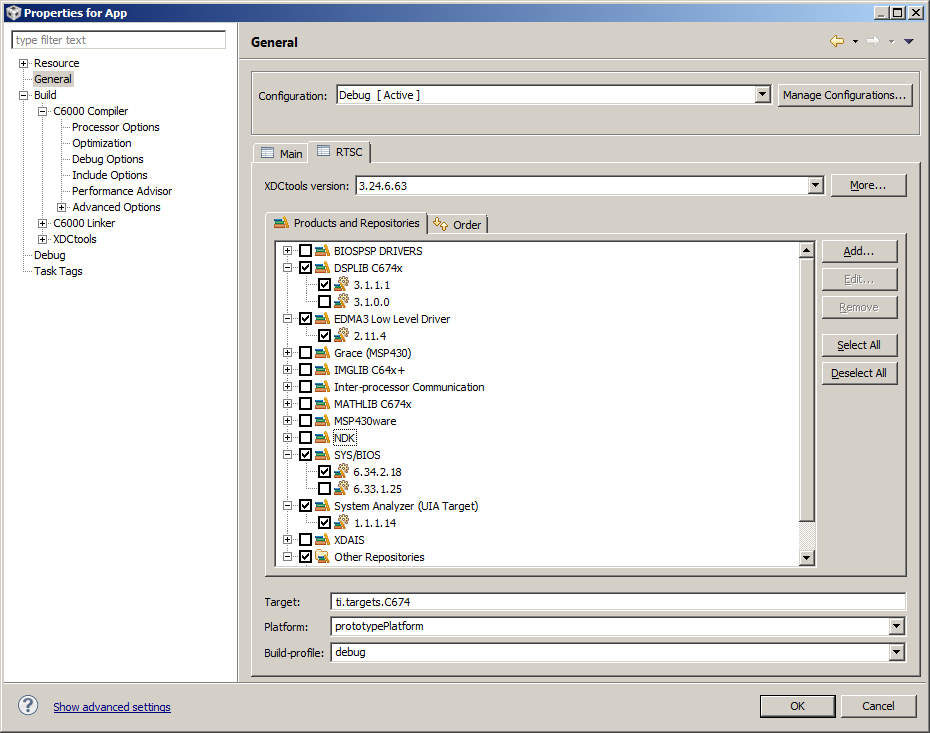Click the Properties for App title icon
The width and height of the screenshot is (930, 733).
click(13, 12)
